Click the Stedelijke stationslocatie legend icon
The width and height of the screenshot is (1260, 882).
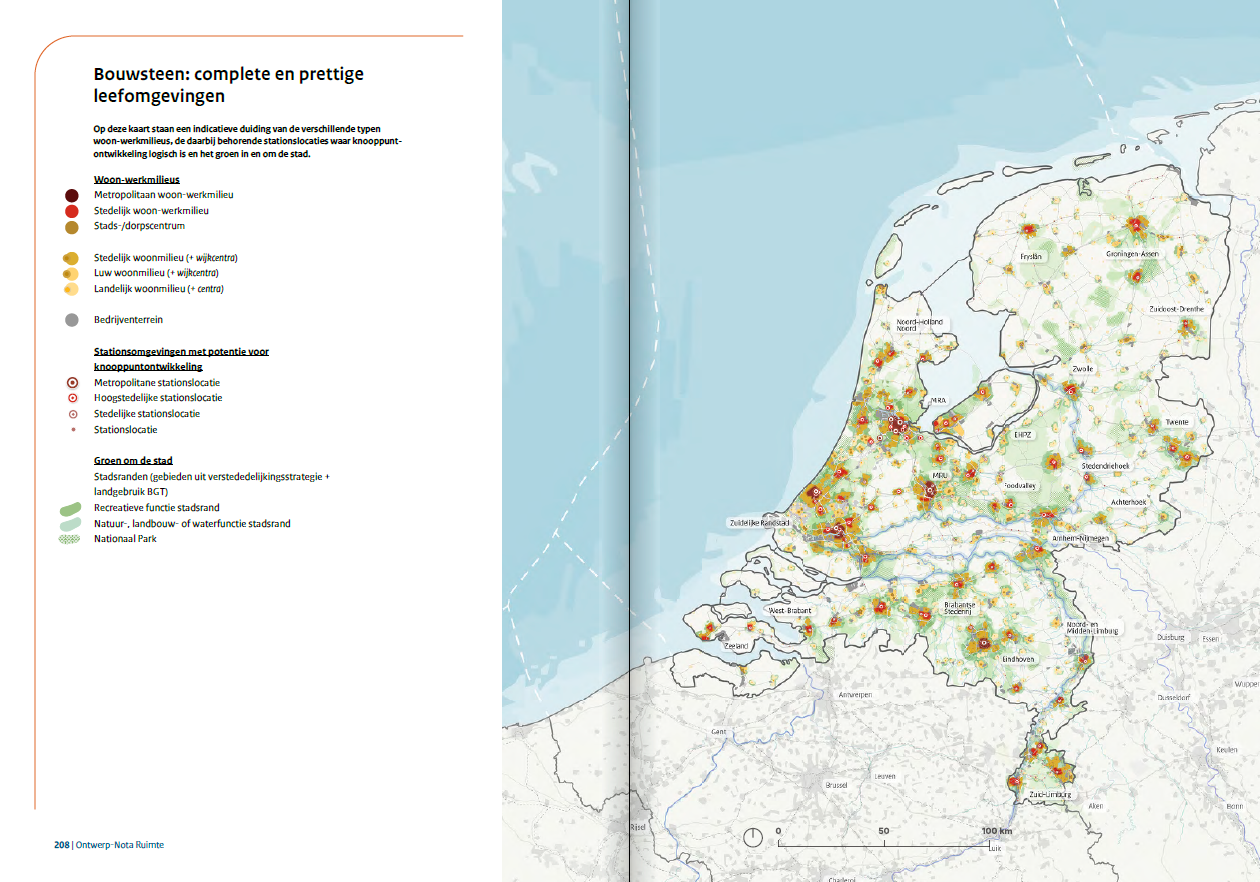coord(72,414)
